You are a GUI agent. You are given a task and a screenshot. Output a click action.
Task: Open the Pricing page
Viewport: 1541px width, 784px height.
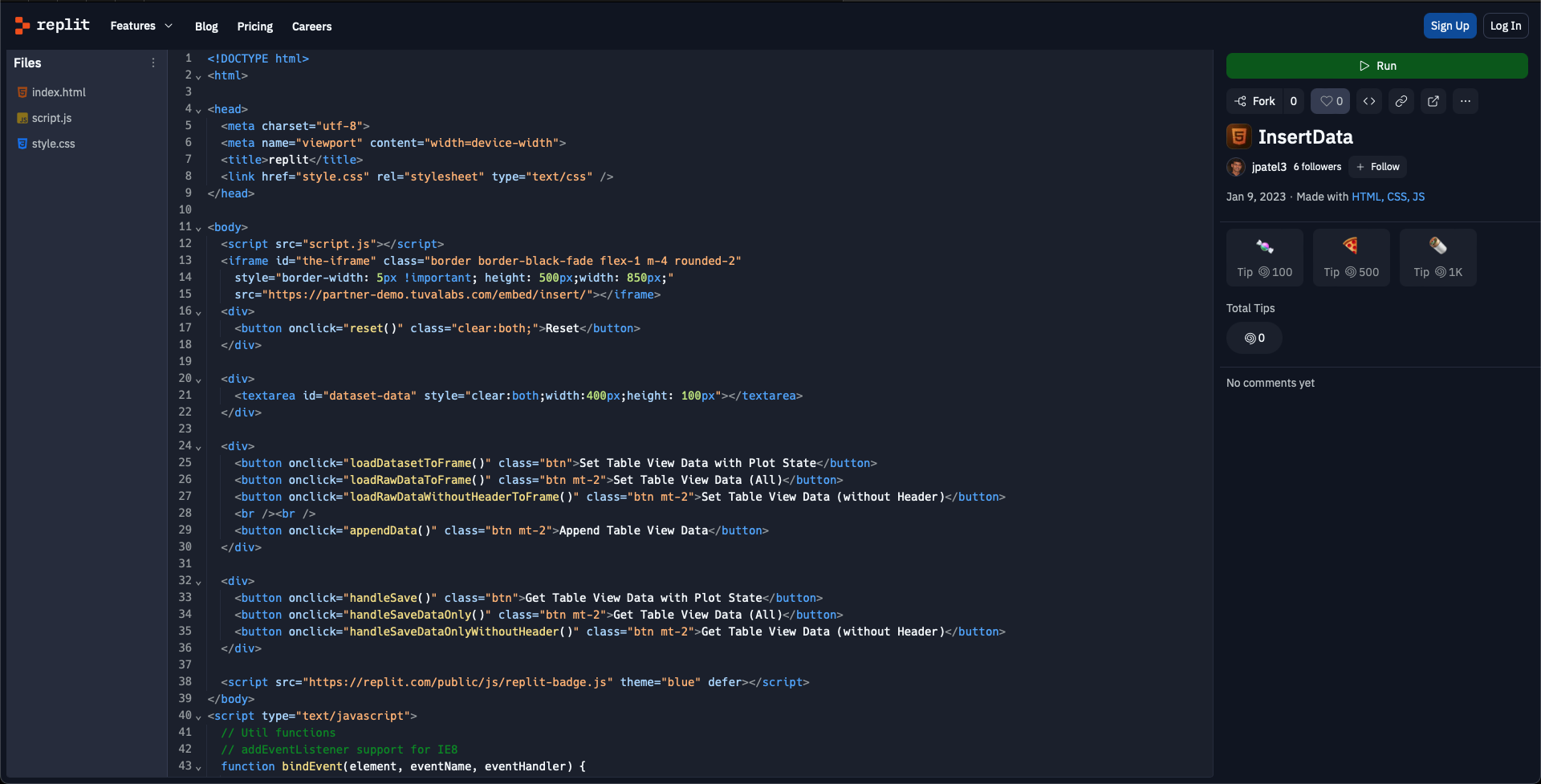point(255,26)
